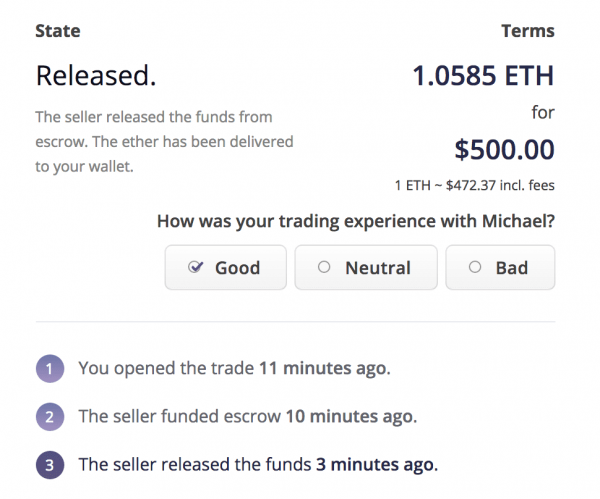Click the 'seller released the funds' timeline entry
The height and width of the screenshot is (499, 600).
258,464
